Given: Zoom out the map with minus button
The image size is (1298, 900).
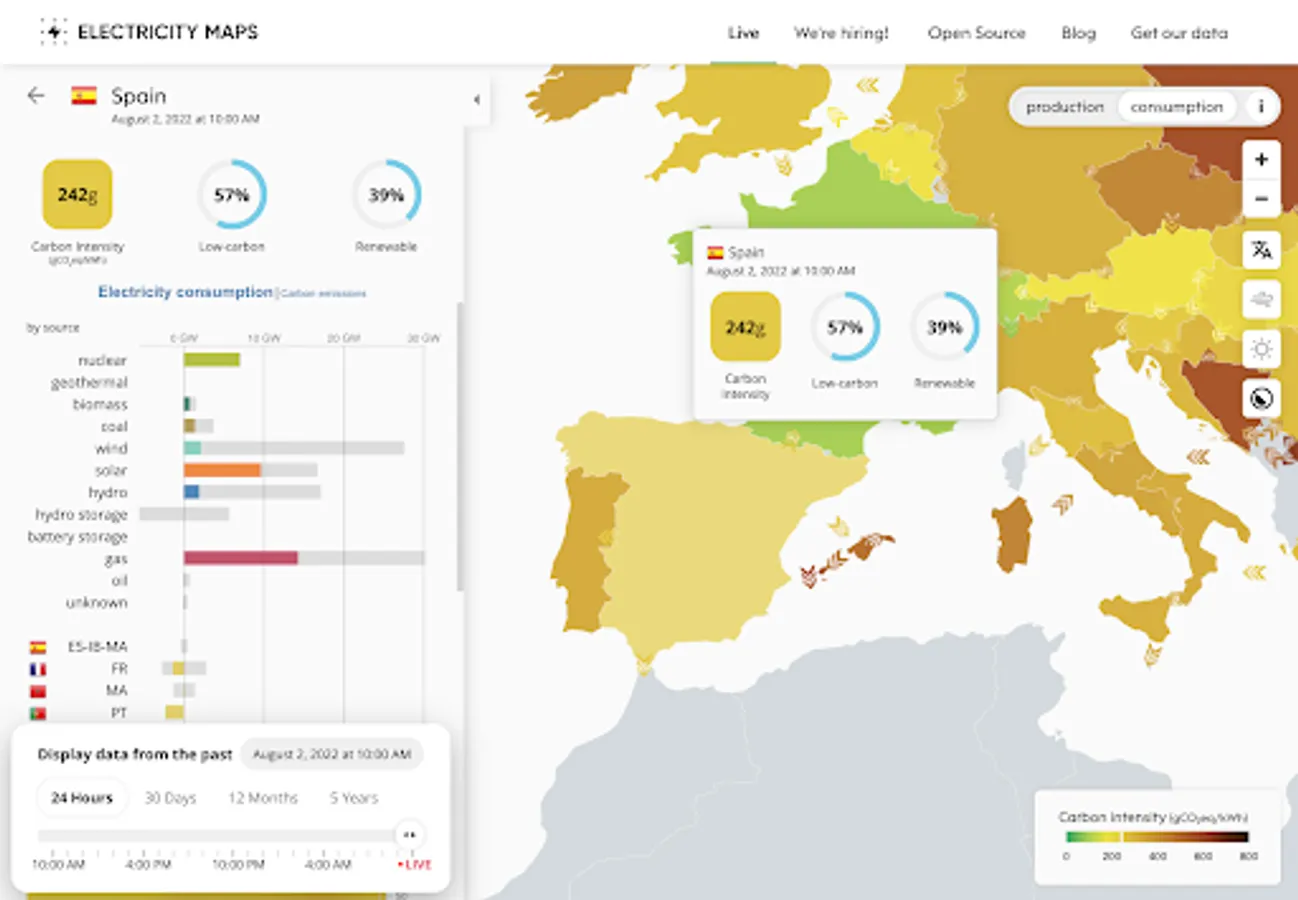Looking at the screenshot, I should (1261, 199).
